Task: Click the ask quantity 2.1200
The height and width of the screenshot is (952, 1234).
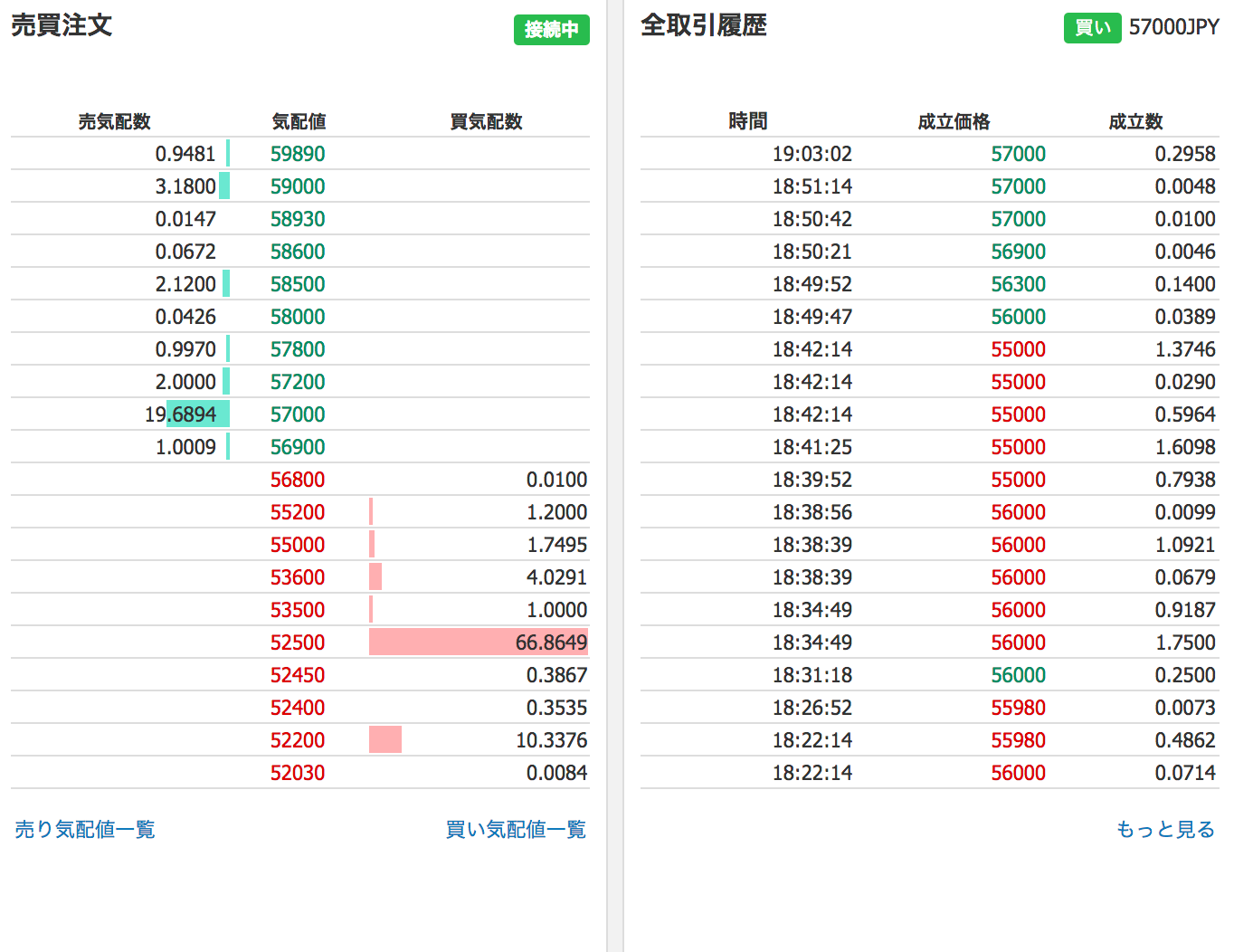Action: point(185,284)
